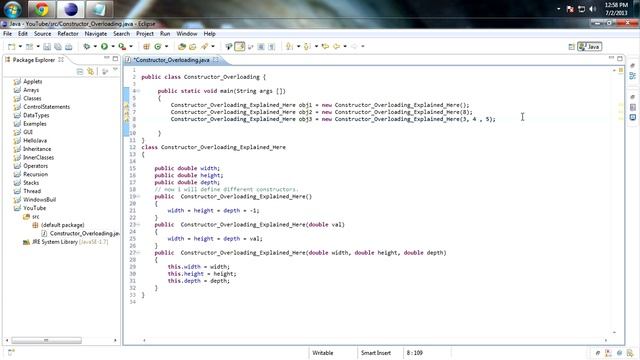Viewport: 640px width, 360px height.
Task: Click the Previous Annotation toolbar icon
Action: click(307, 47)
